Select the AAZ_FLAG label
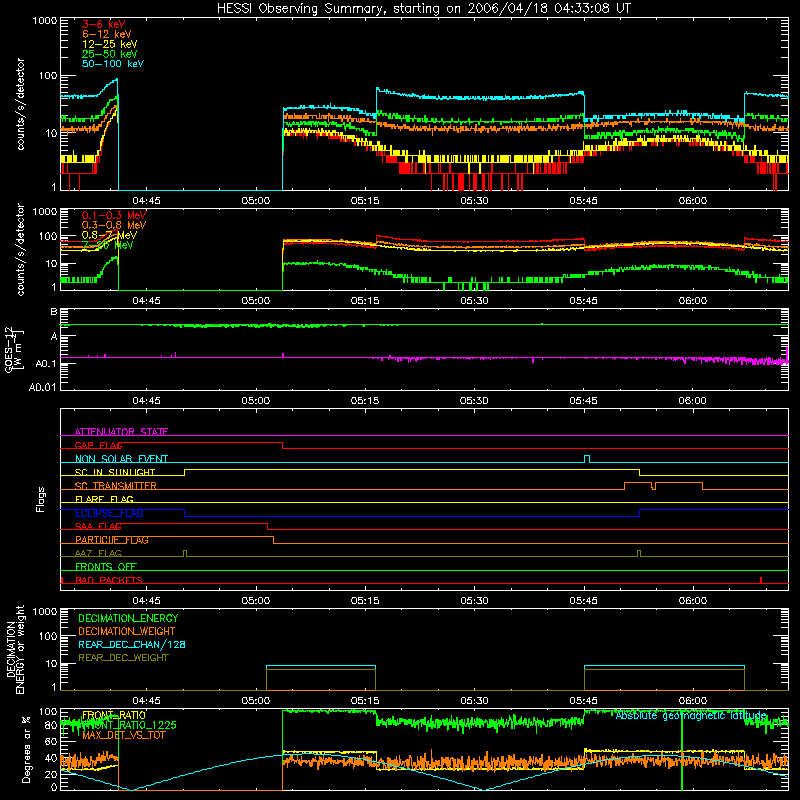Viewport: 800px width, 800px height. (x=98, y=553)
